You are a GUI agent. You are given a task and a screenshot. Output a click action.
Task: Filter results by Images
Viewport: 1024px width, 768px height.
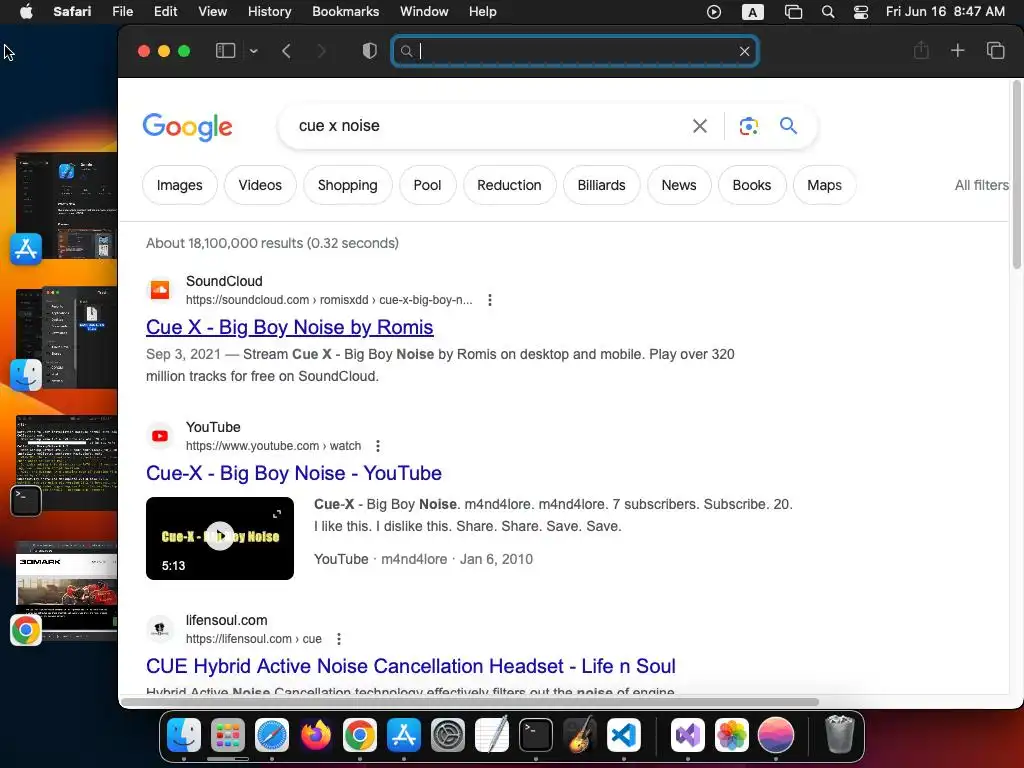tap(180, 185)
